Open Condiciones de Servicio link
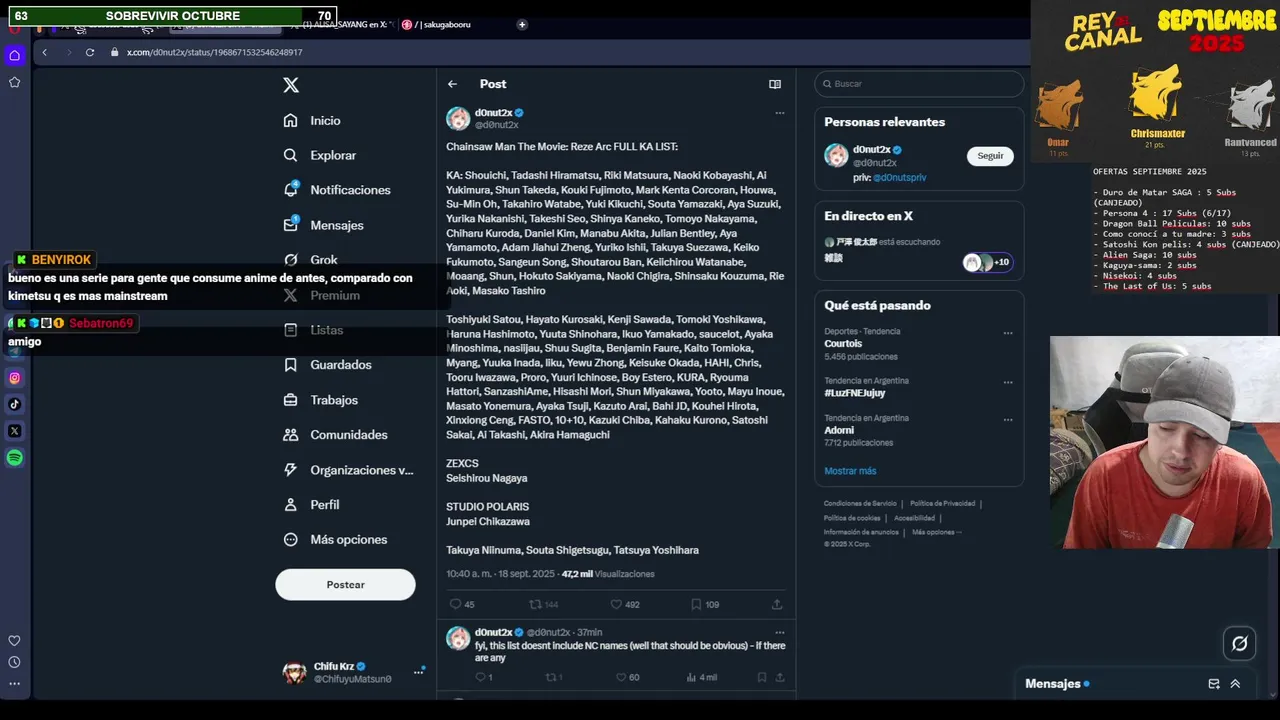The image size is (1280, 720). point(860,503)
